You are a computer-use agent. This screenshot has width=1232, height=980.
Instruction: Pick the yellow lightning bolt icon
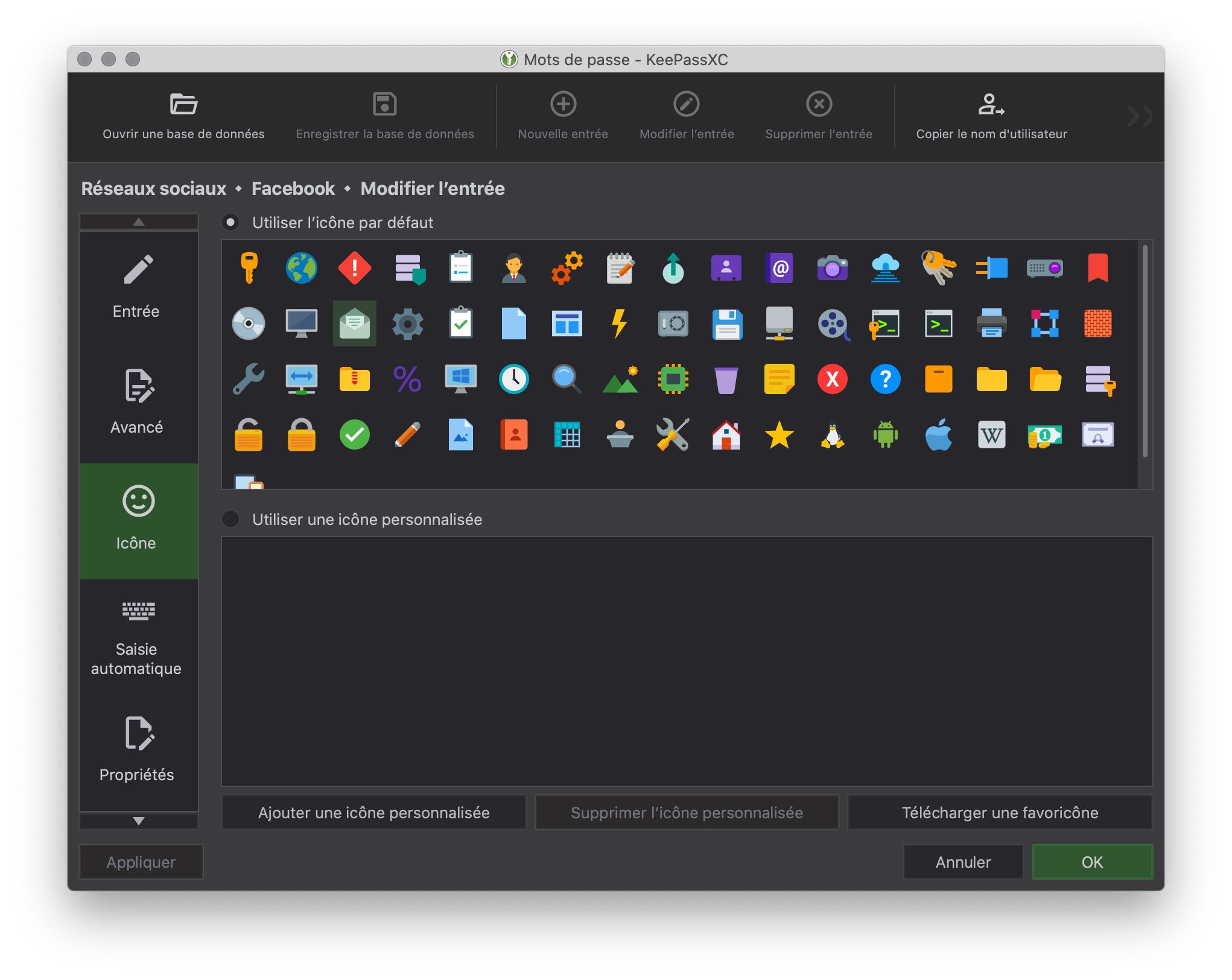tap(620, 323)
